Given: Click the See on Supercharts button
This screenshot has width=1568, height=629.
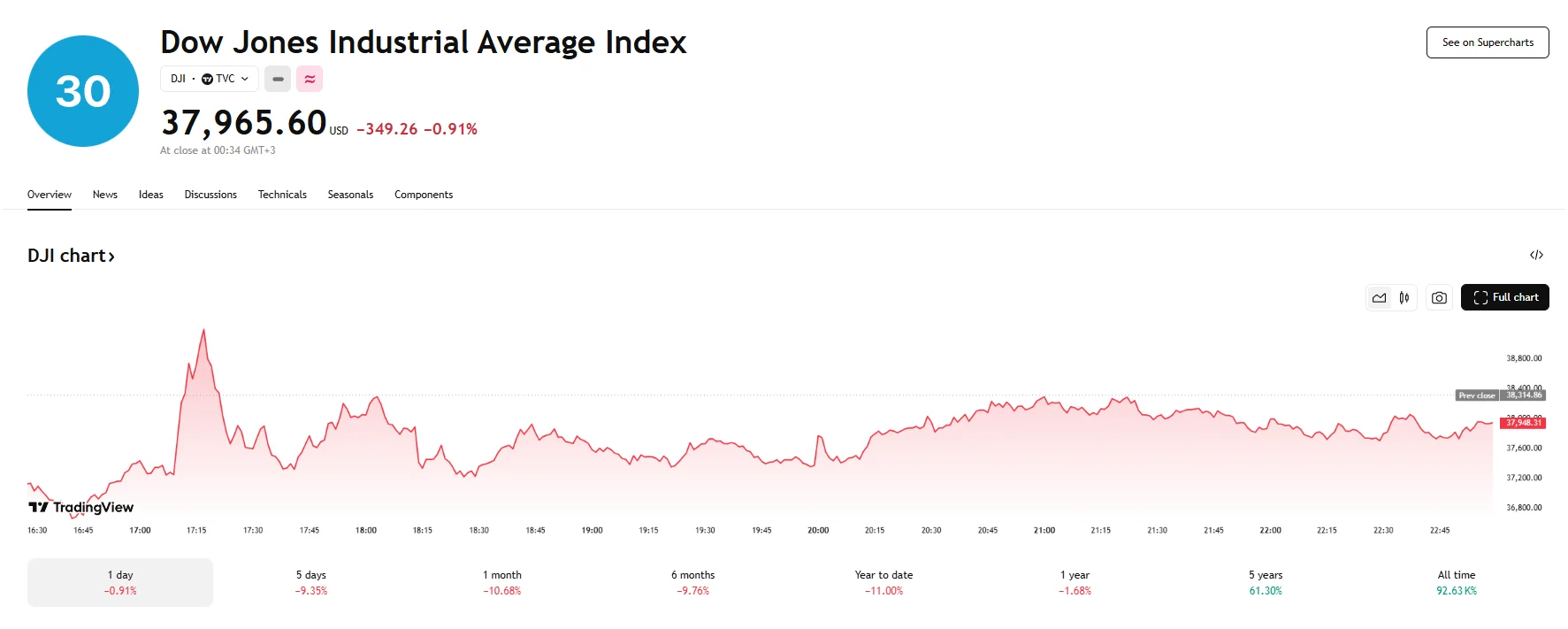Looking at the screenshot, I should pos(1488,42).
